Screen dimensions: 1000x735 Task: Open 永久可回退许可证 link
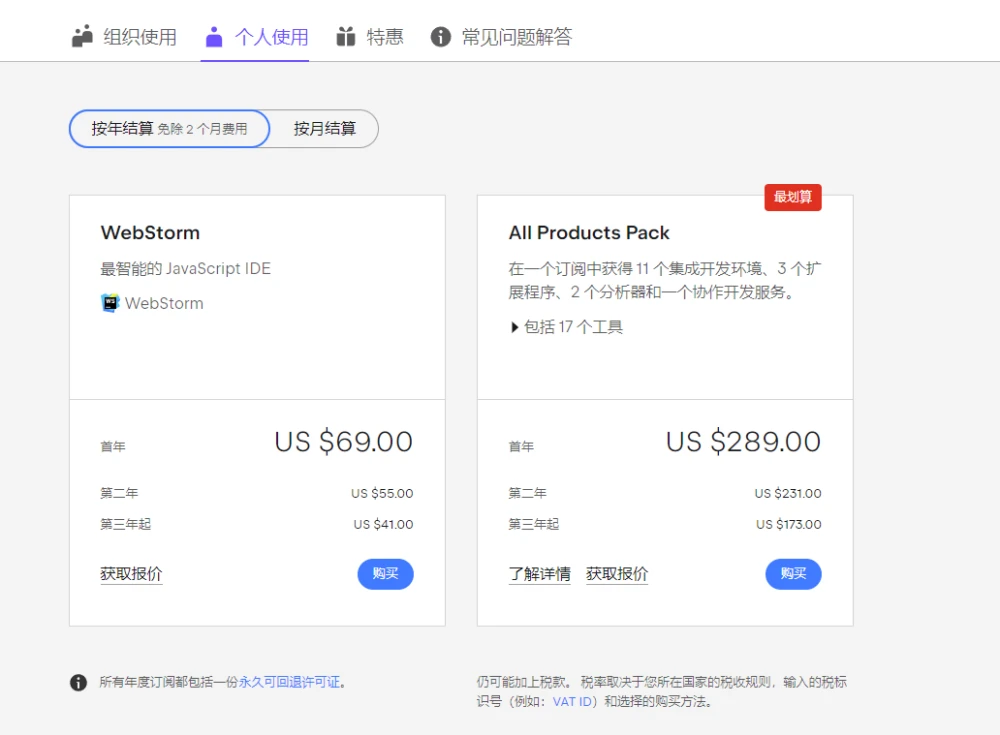tap(290, 682)
